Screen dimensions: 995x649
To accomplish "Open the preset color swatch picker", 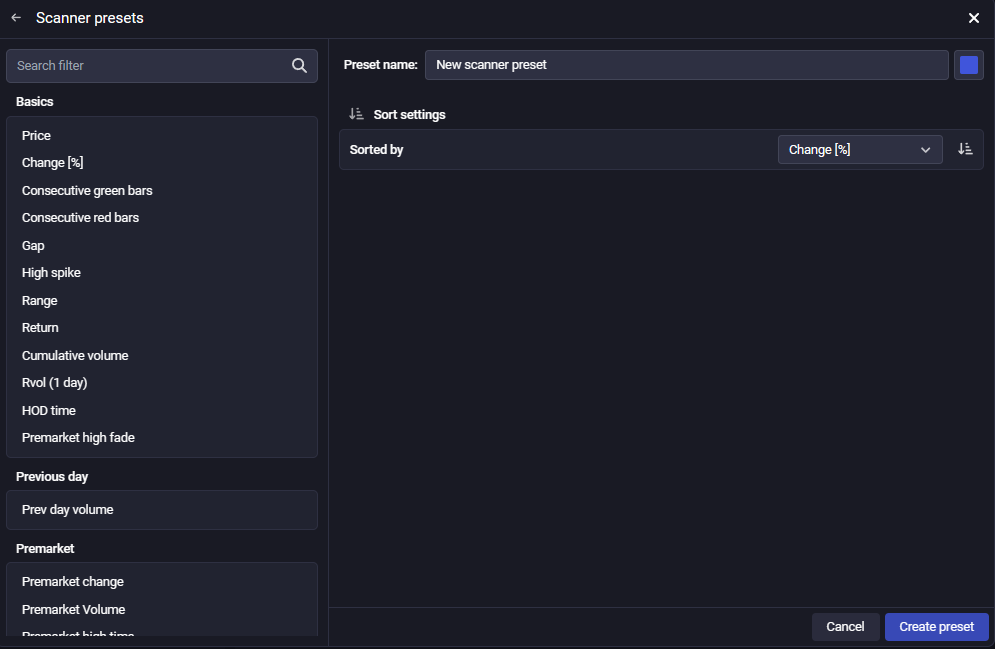I will pyautogui.click(x=968, y=65).
